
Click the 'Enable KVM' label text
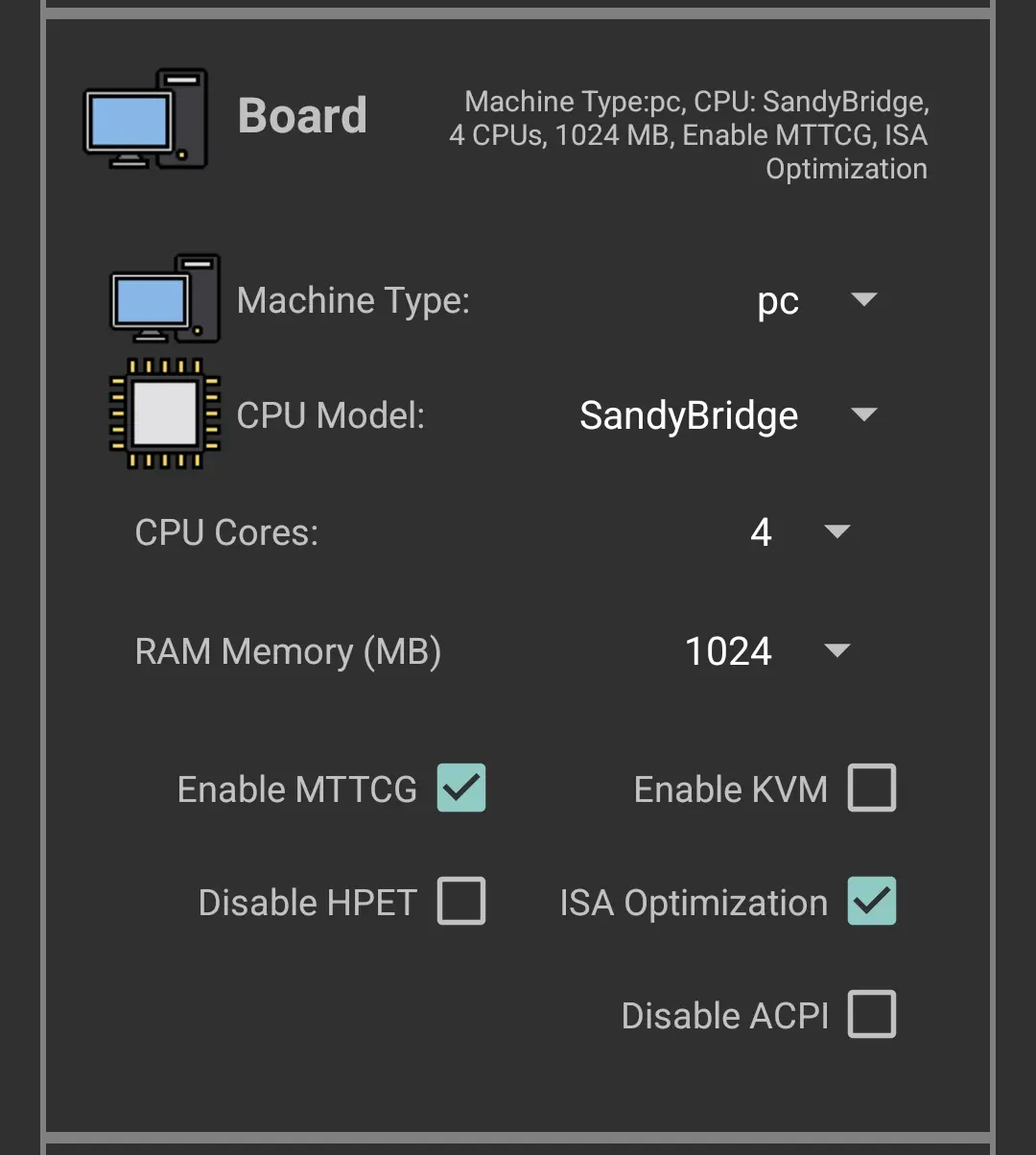[x=731, y=790]
